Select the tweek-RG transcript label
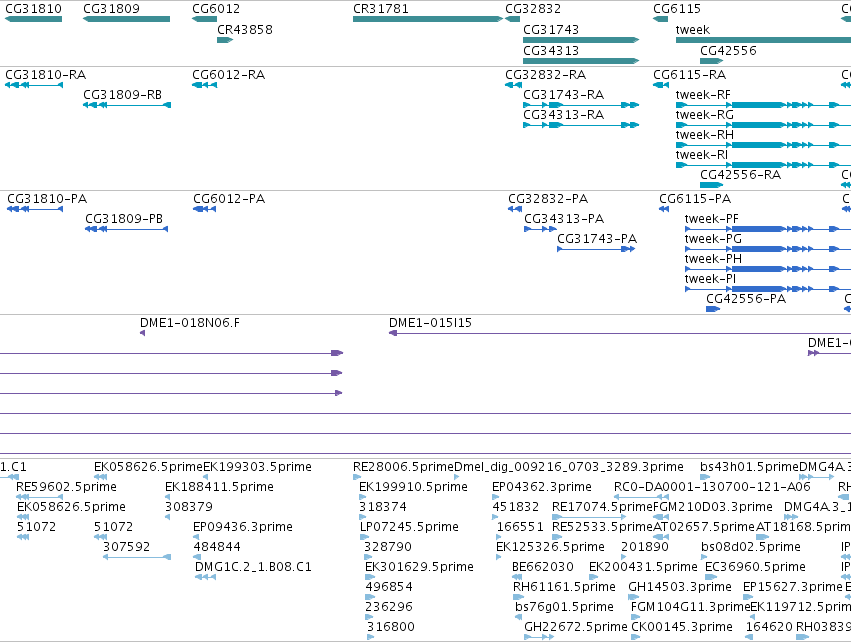851x642 pixels. coord(704,115)
